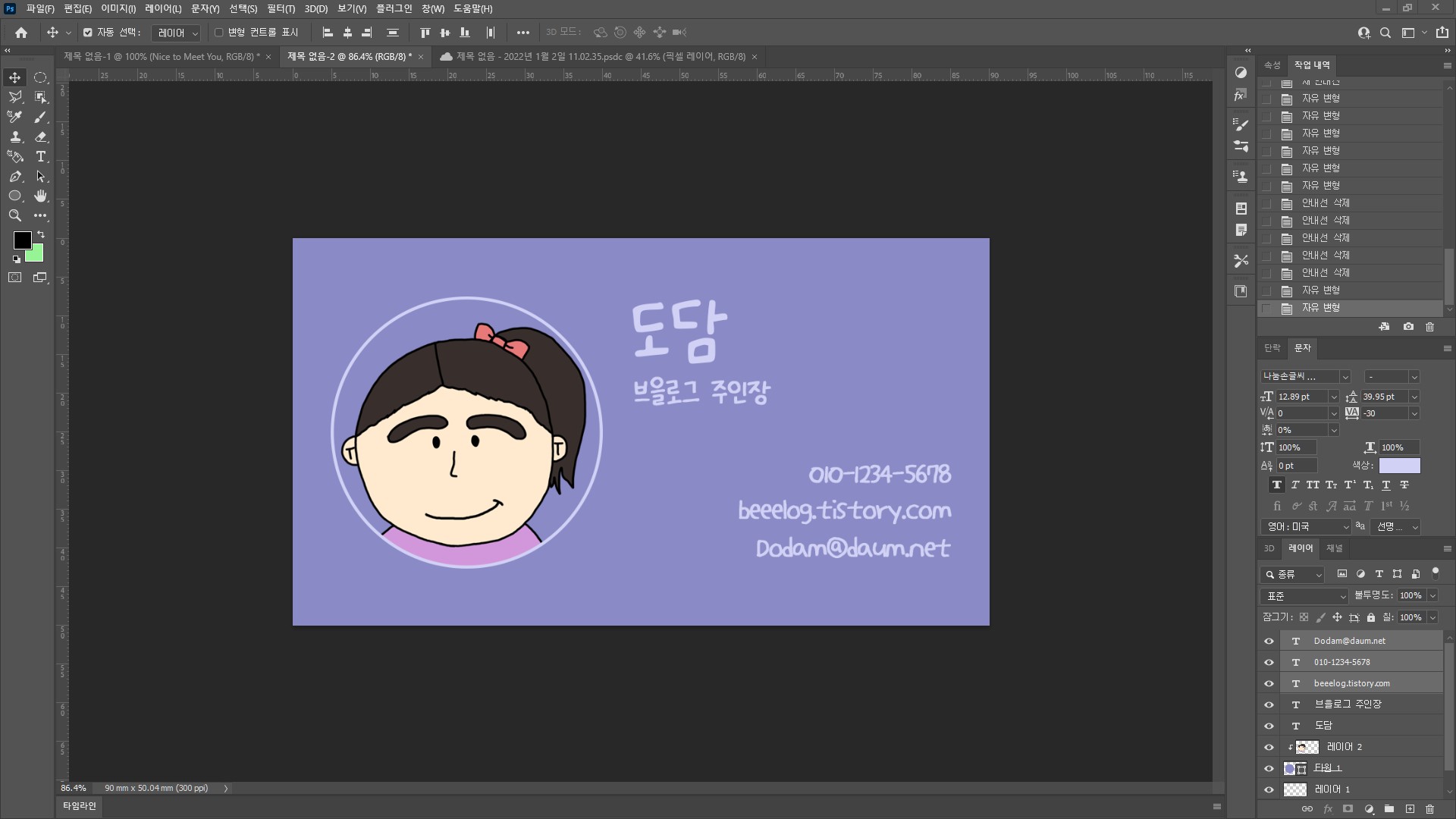This screenshot has height=819, width=1456.
Task: Open the auto-select target dropdown in the options bar
Action: pyautogui.click(x=176, y=33)
